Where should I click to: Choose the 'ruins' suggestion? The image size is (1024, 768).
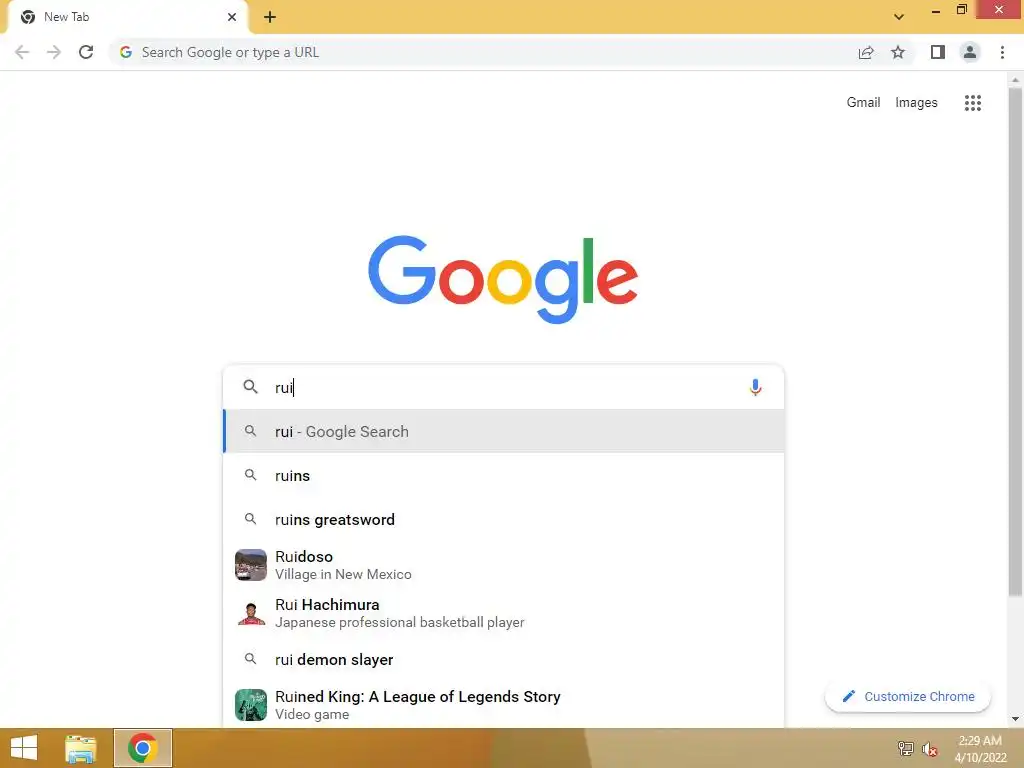coord(503,475)
